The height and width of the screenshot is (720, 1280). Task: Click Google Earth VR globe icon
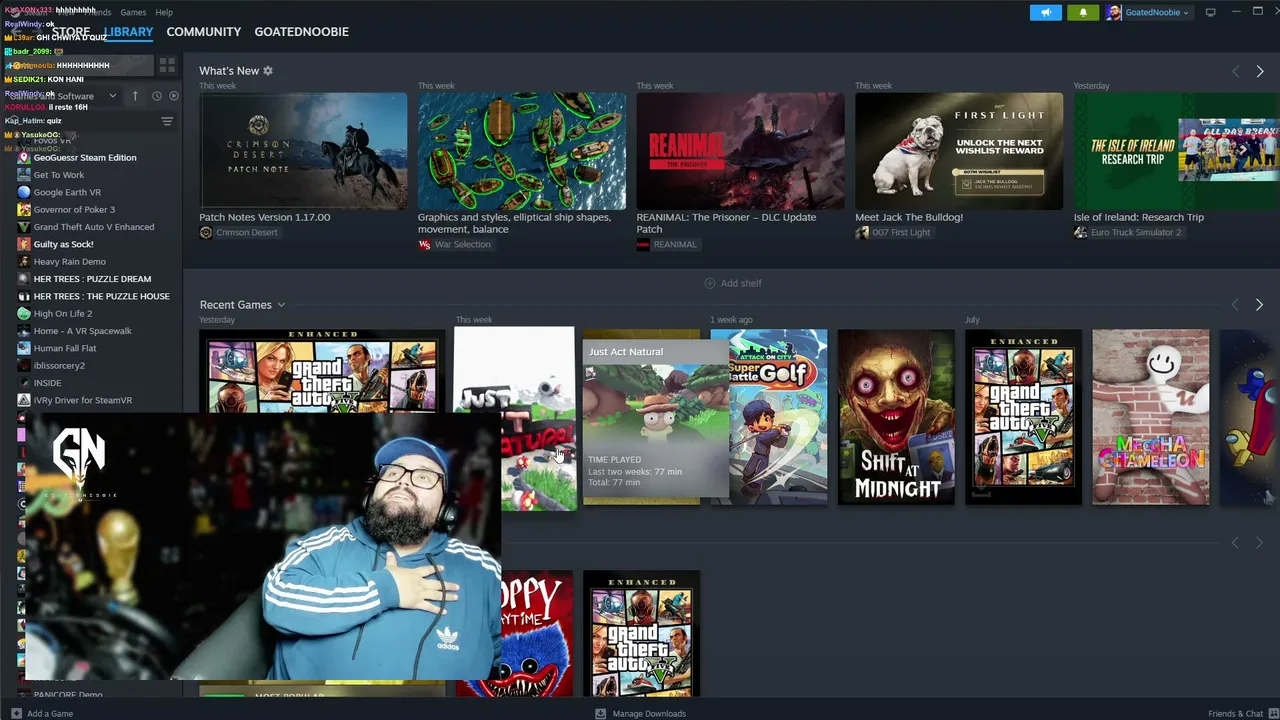click(x=24, y=192)
